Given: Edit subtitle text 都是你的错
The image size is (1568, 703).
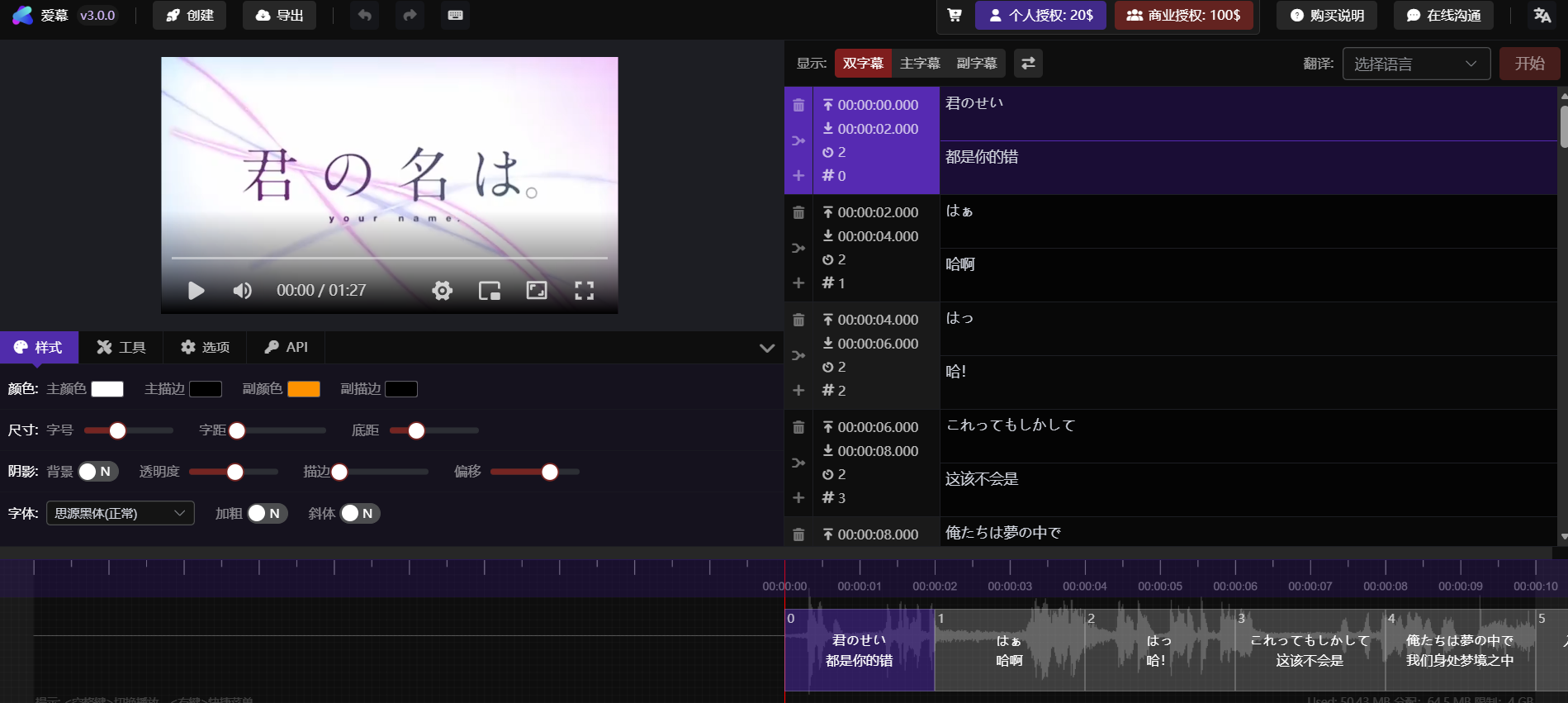Looking at the screenshot, I should pyautogui.click(x=1248, y=168).
